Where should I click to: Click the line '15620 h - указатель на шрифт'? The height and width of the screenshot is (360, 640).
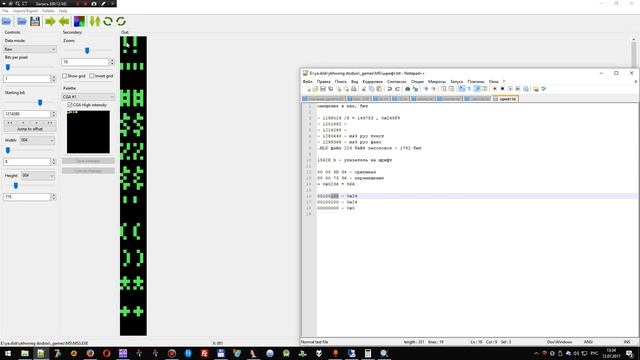[354, 160]
